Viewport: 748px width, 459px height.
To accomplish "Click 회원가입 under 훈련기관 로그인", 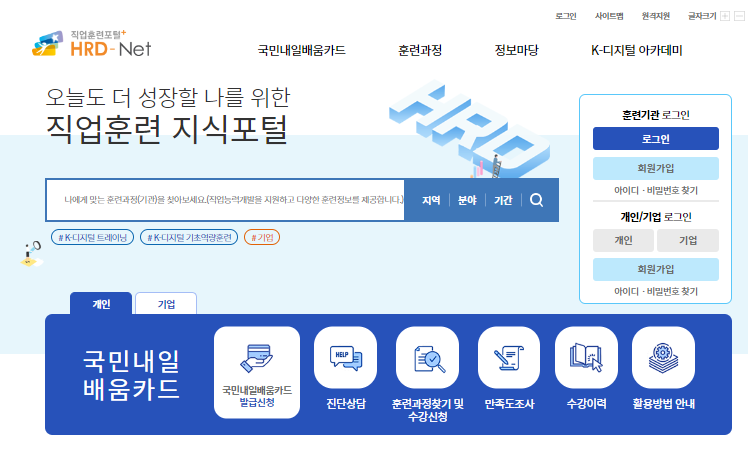I will [x=655, y=168].
